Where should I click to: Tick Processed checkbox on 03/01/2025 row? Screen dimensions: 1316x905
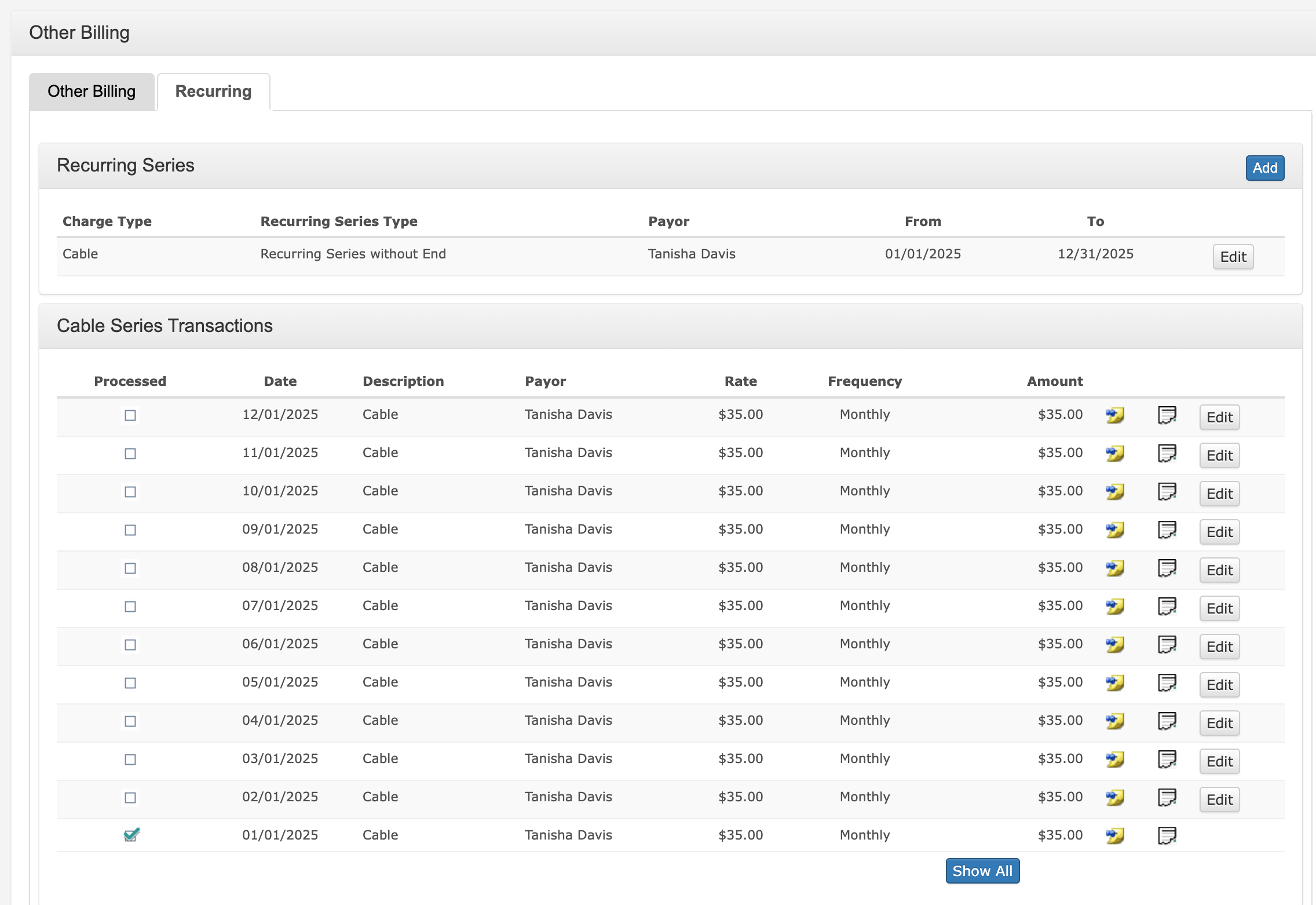click(x=130, y=760)
